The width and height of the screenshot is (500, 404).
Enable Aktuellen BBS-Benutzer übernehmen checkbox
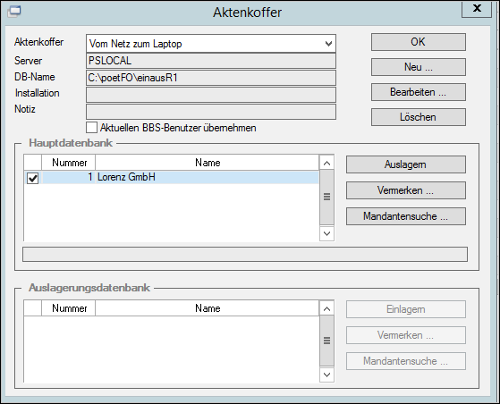point(92,127)
